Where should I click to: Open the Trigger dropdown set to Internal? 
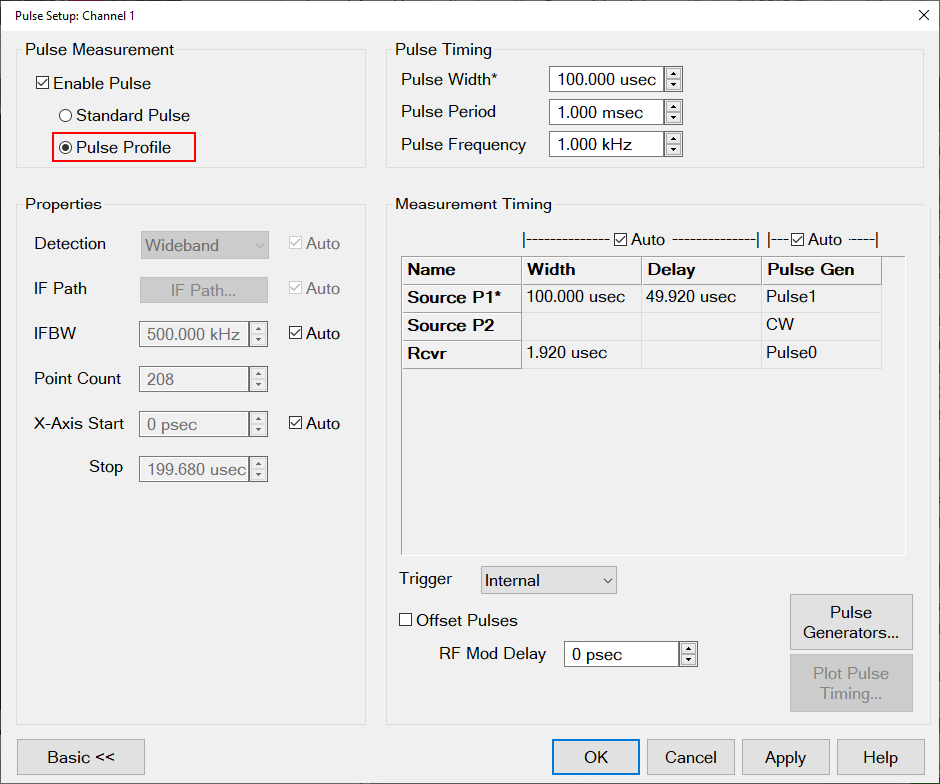(x=548, y=580)
